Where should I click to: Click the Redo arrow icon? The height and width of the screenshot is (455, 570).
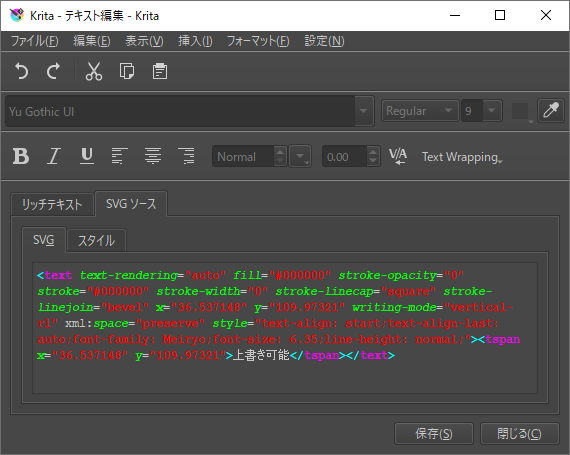coord(54,71)
